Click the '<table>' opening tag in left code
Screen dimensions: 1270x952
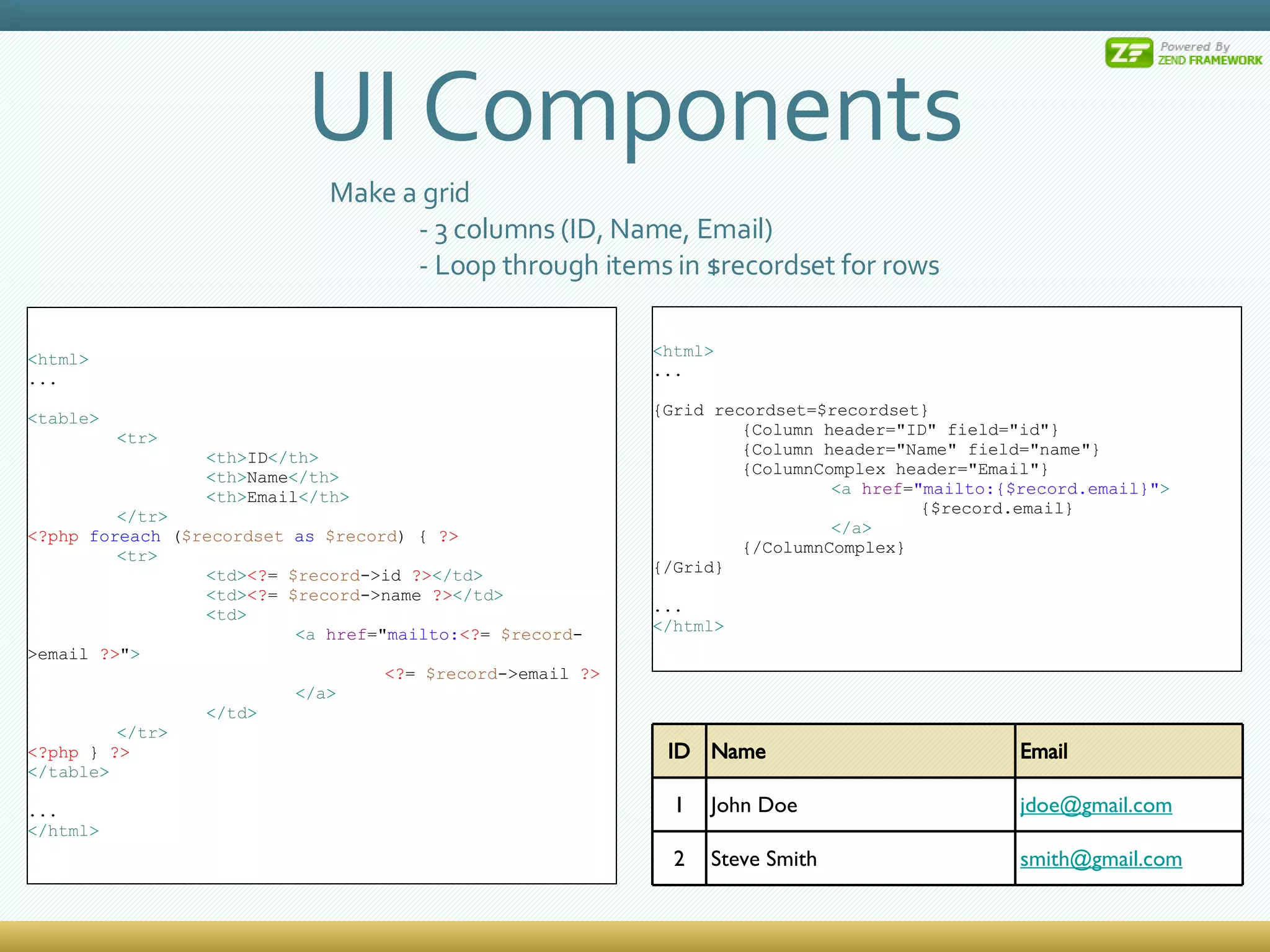click(63, 419)
